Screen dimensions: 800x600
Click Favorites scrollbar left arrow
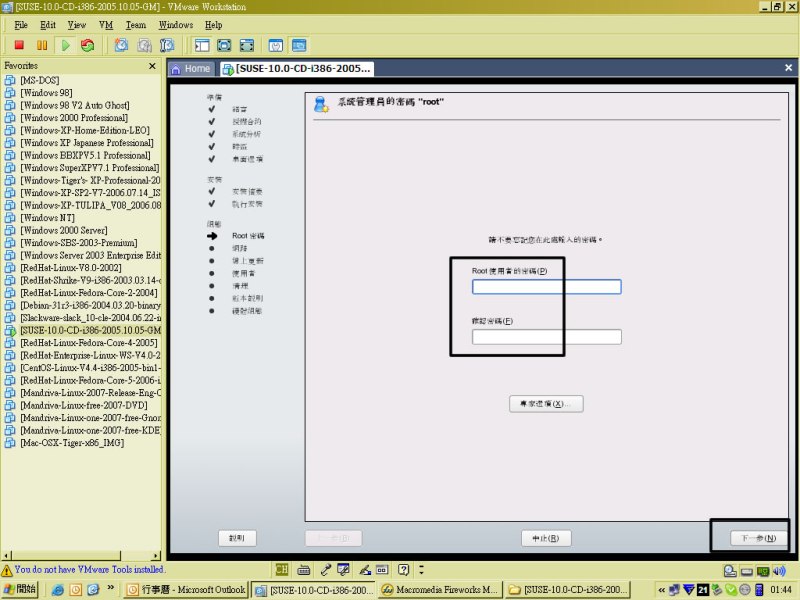tap(6, 555)
